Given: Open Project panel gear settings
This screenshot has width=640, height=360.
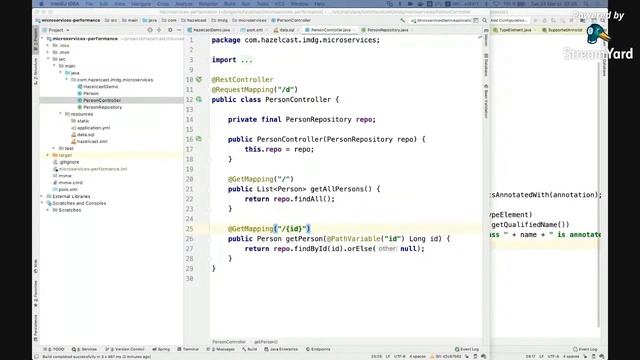Looking at the screenshot, I should (x=170, y=30).
